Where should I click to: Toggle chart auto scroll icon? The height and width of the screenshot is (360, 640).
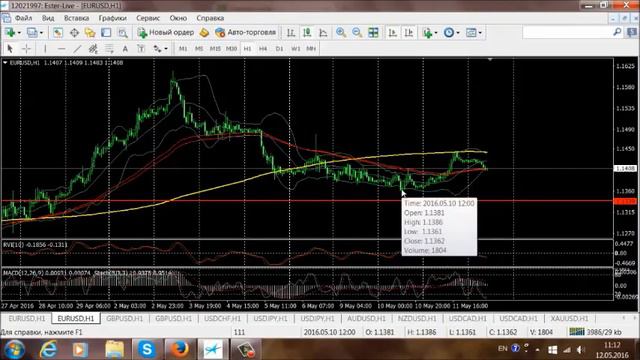coord(393,33)
